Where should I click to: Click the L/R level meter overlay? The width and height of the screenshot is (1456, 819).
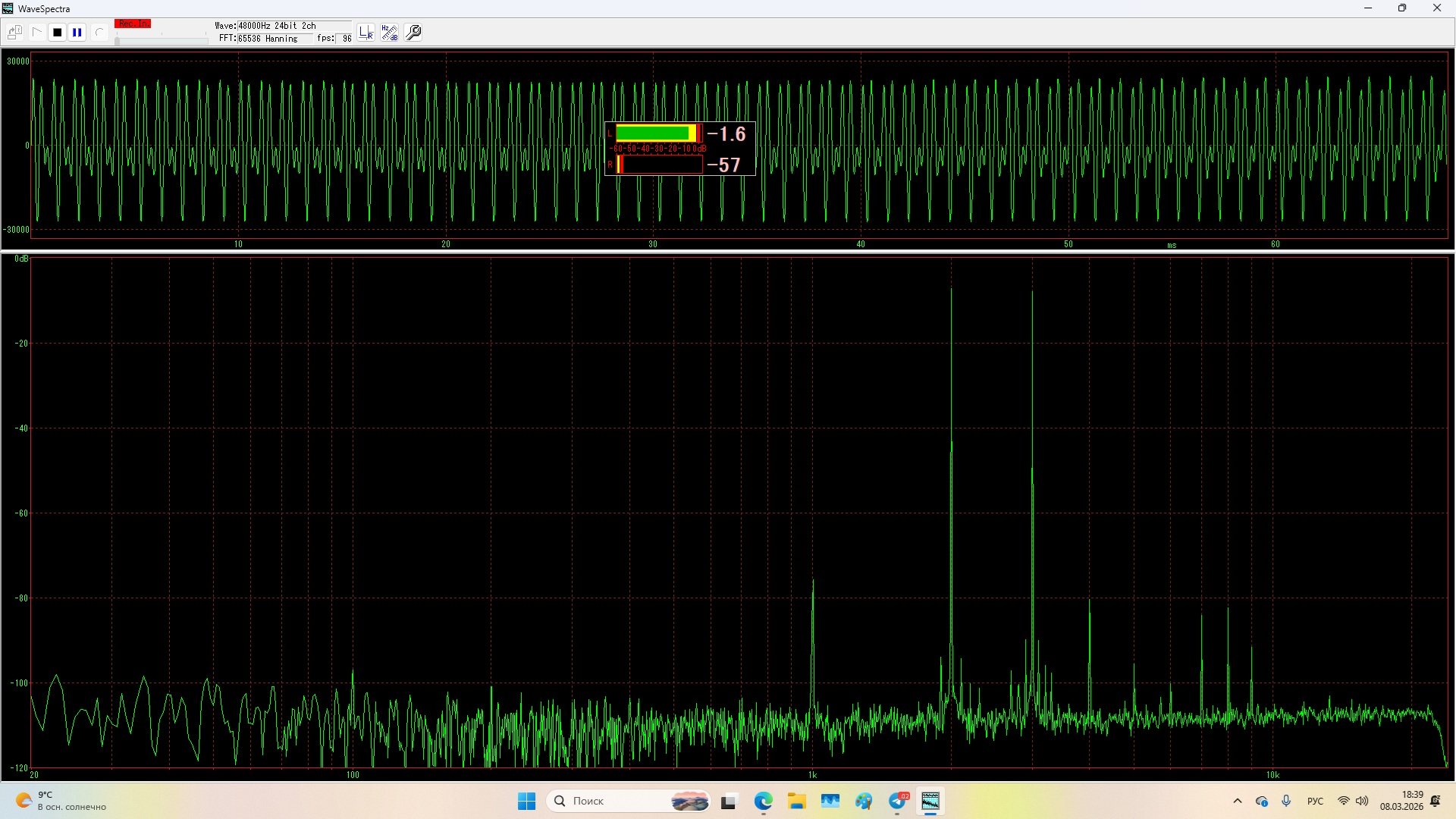[679, 149]
